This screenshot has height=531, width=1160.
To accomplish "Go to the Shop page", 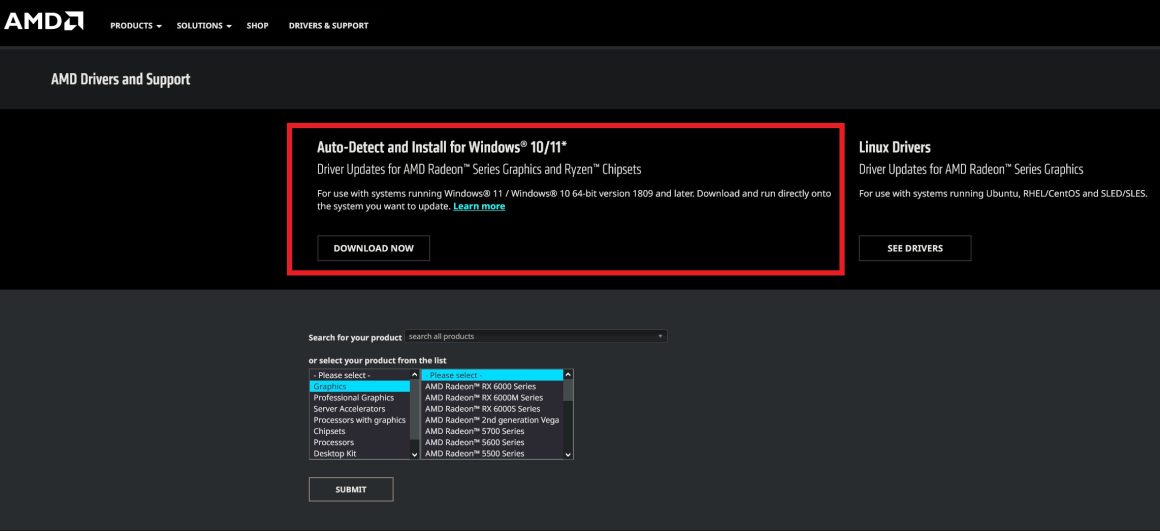I will [257, 26].
